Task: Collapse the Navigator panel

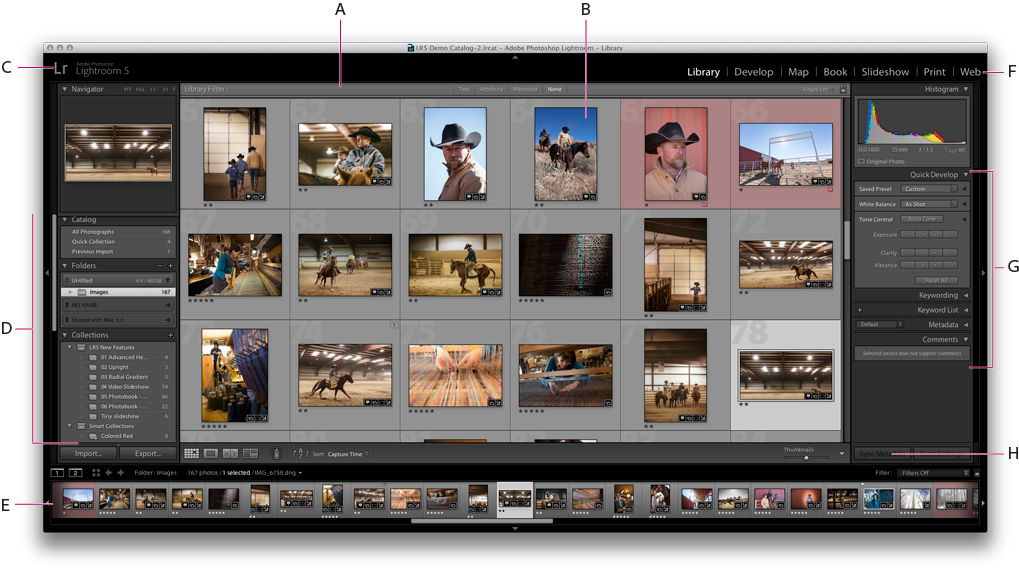Action: click(x=65, y=89)
